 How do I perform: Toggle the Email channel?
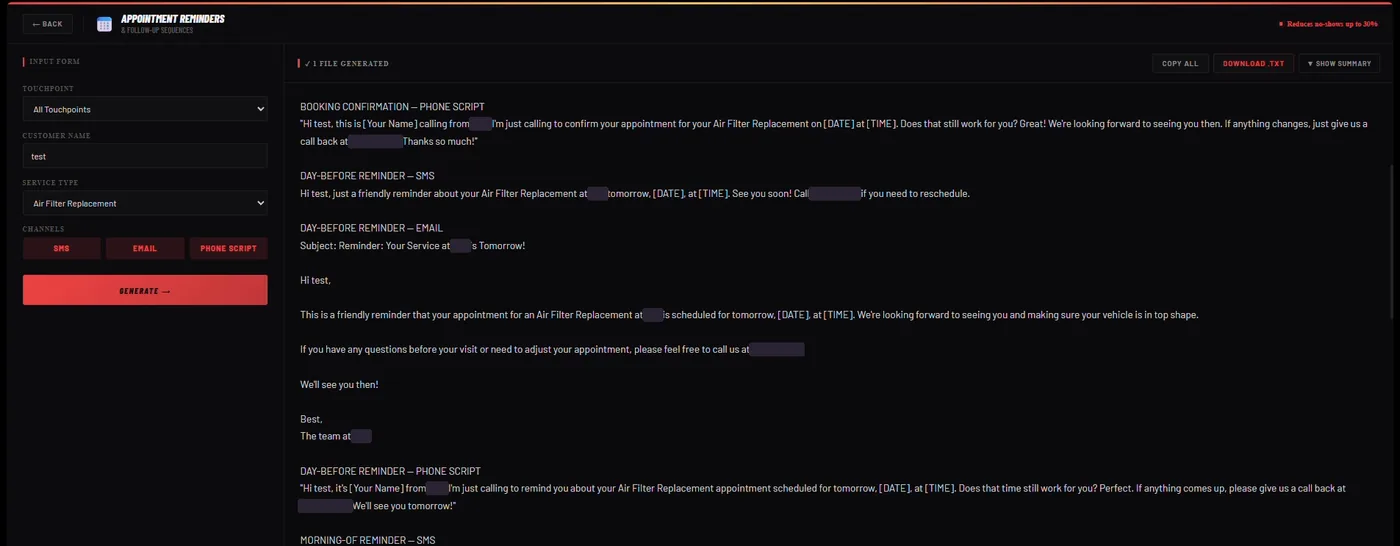point(145,248)
